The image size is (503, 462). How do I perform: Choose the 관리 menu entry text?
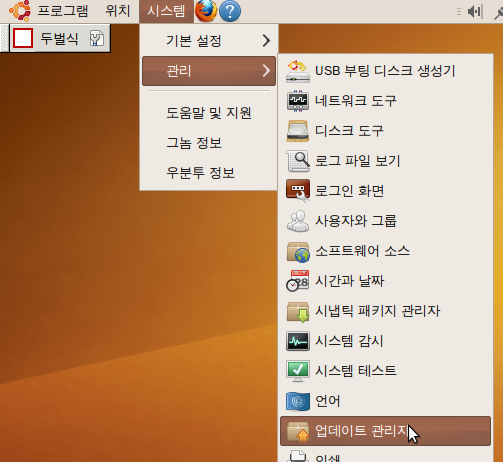pos(179,71)
